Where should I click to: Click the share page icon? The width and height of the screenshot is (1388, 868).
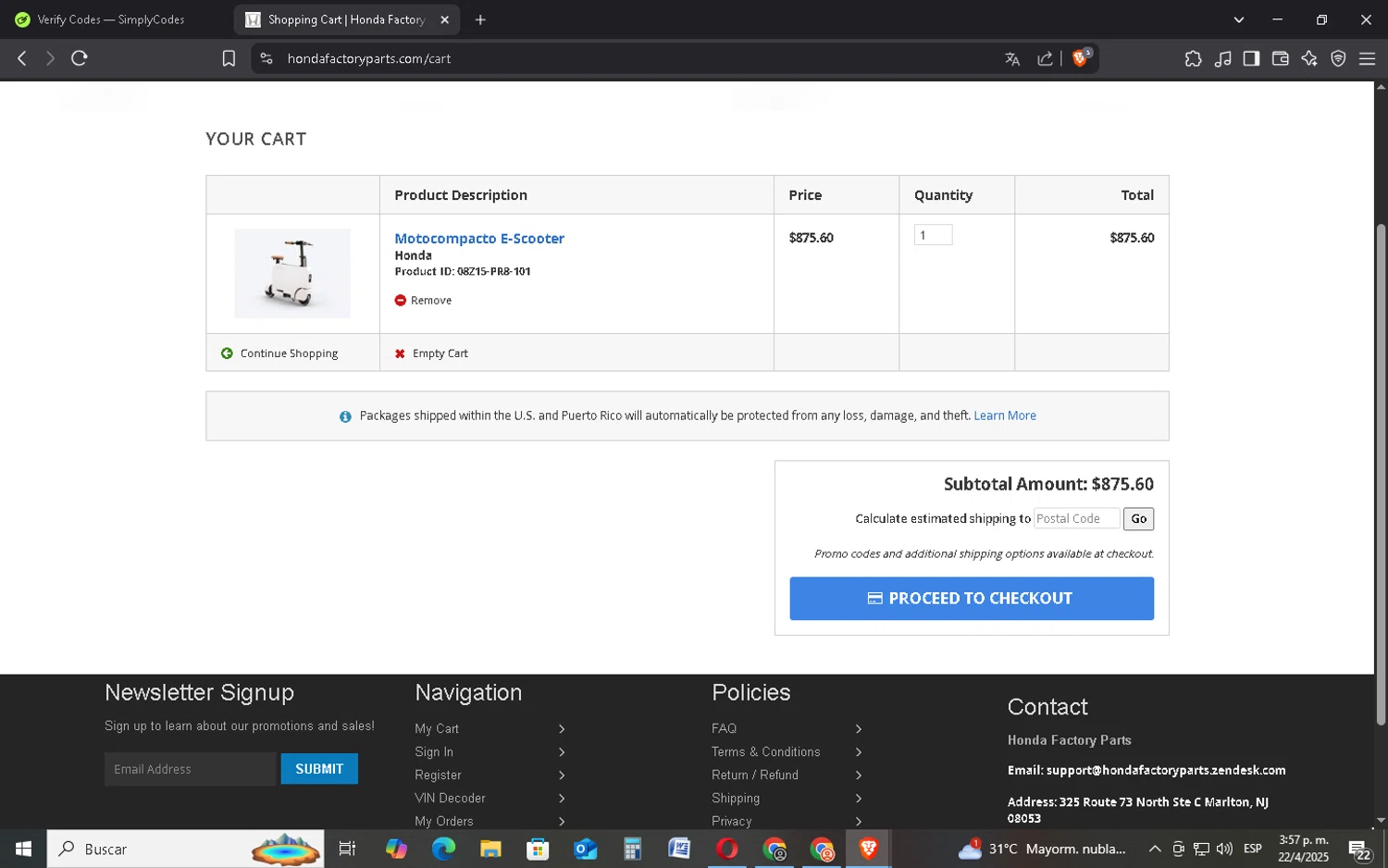click(x=1045, y=58)
